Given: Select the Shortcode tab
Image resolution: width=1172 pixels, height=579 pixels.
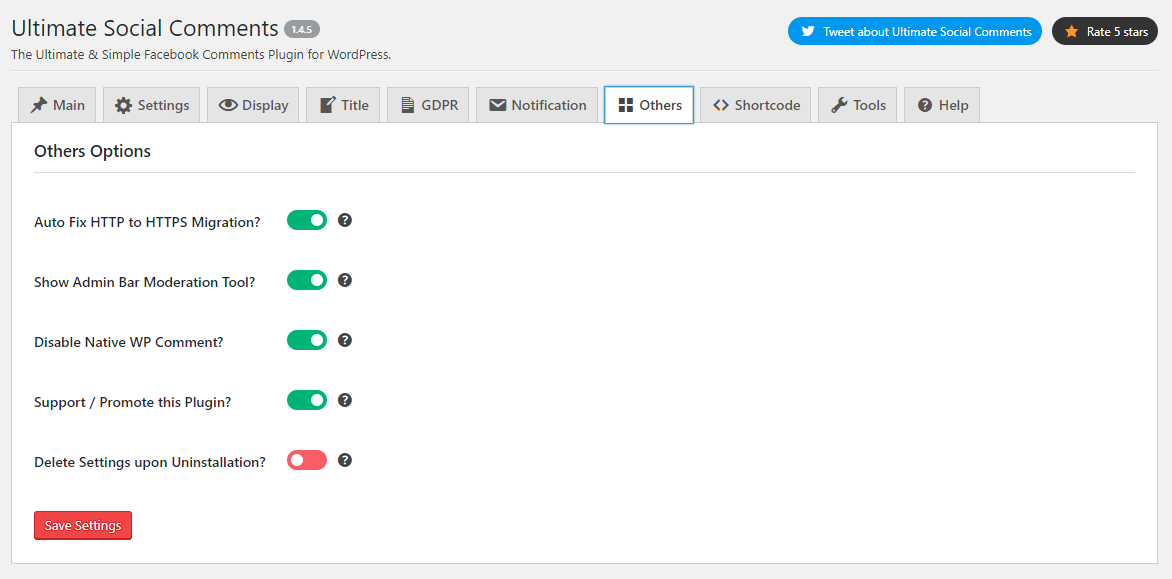Looking at the screenshot, I should click(x=756, y=105).
